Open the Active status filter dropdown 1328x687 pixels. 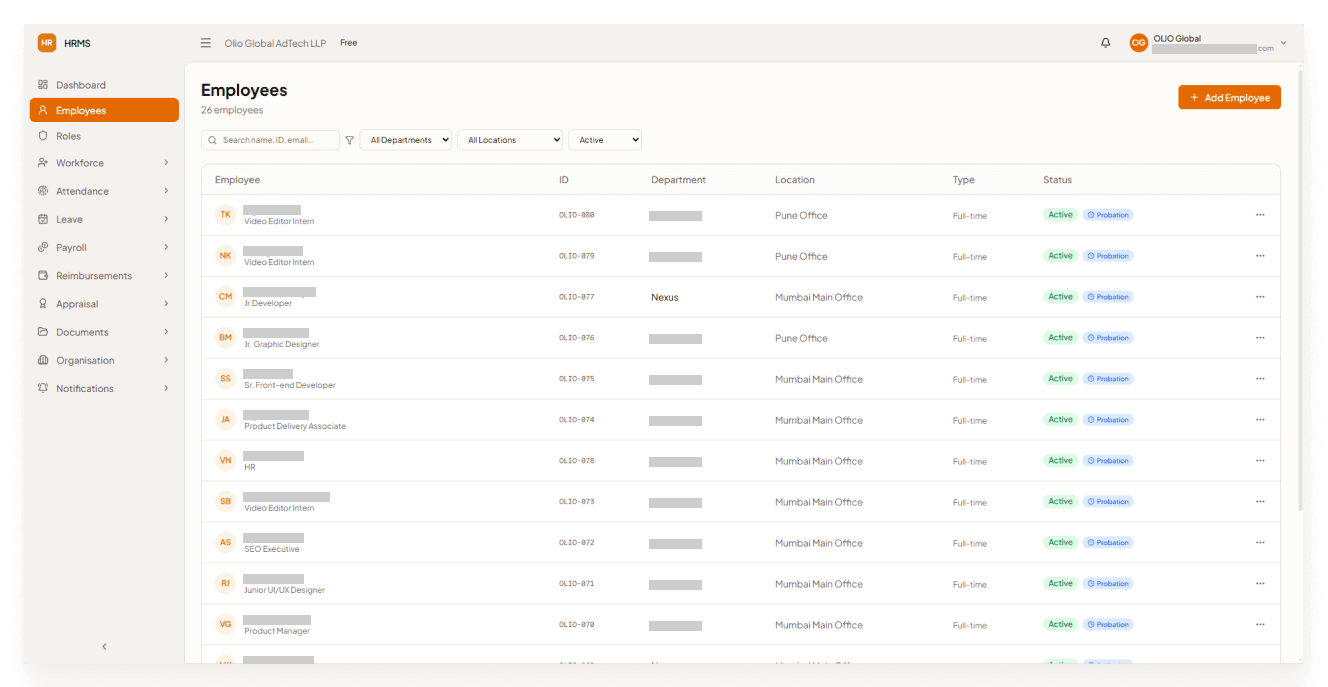(x=605, y=140)
